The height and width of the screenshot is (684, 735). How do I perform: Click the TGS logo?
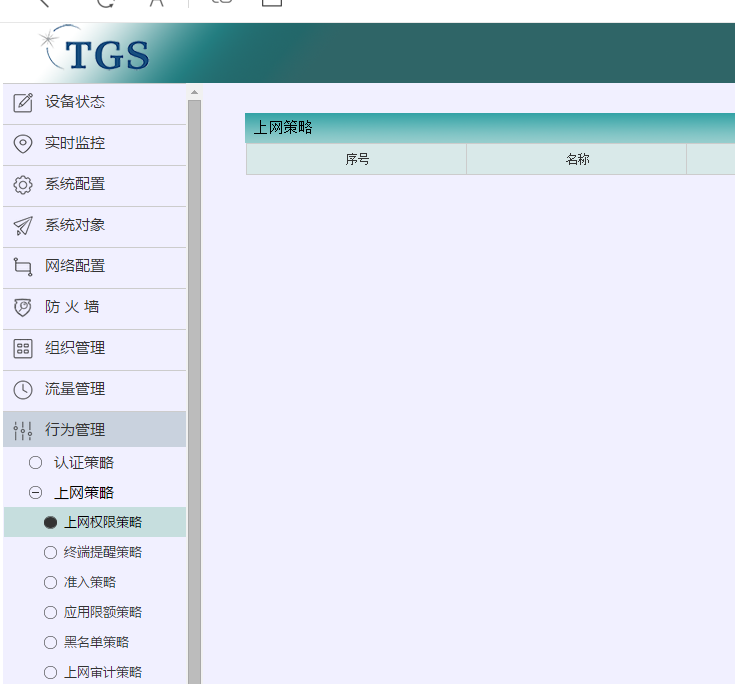95,50
